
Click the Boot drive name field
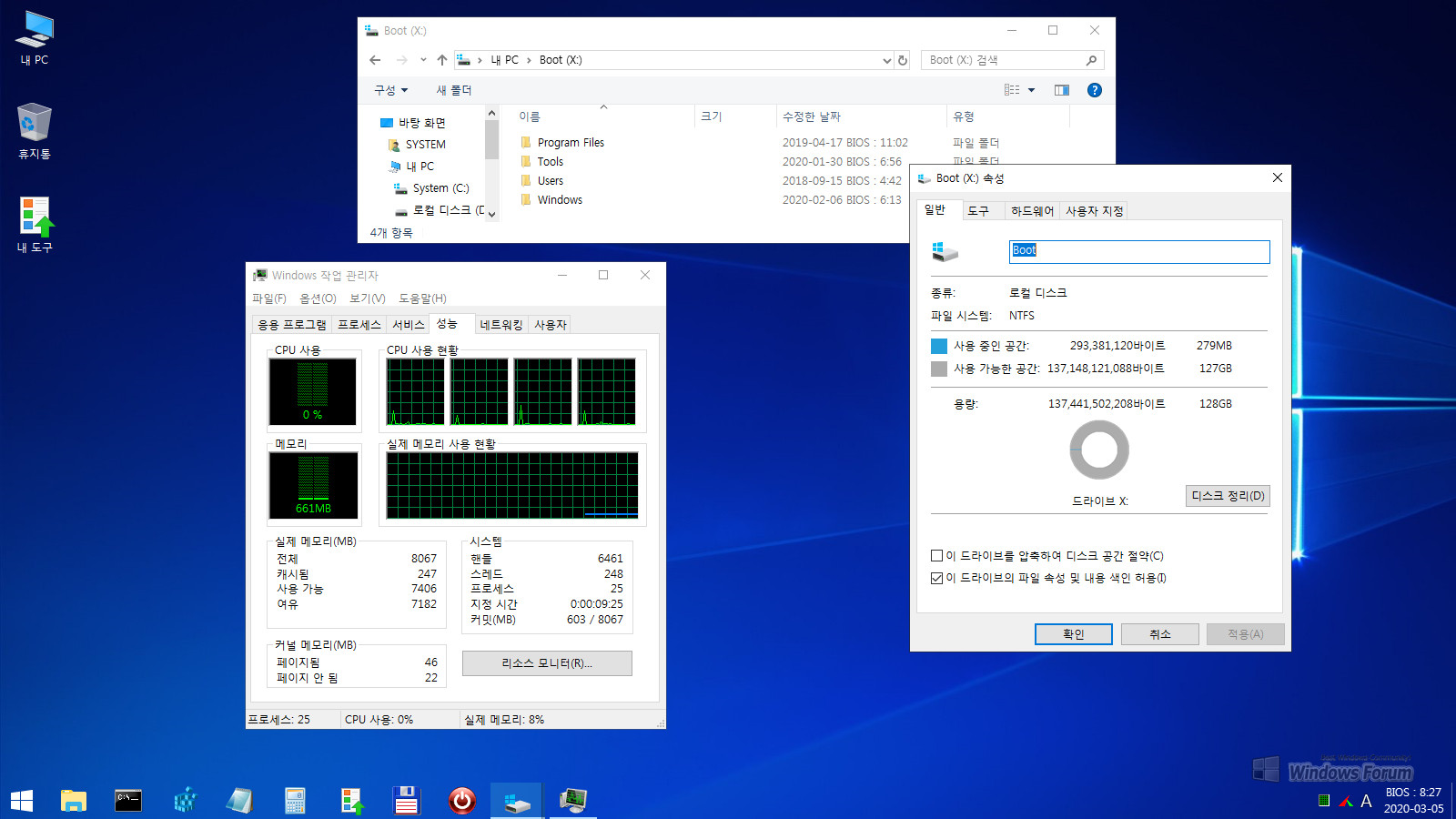point(1139,251)
